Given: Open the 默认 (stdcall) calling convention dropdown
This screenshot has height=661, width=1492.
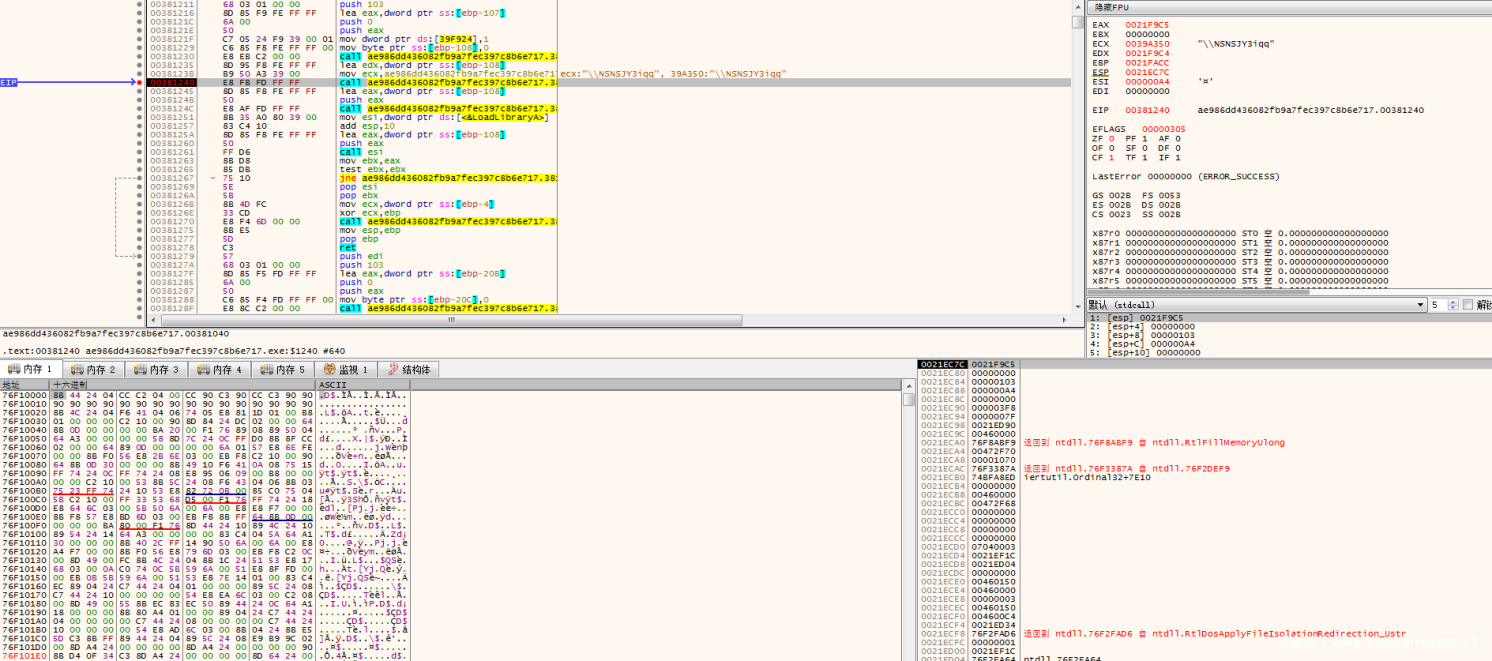Looking at the screenshot, I should click(x=1257, y=305).
